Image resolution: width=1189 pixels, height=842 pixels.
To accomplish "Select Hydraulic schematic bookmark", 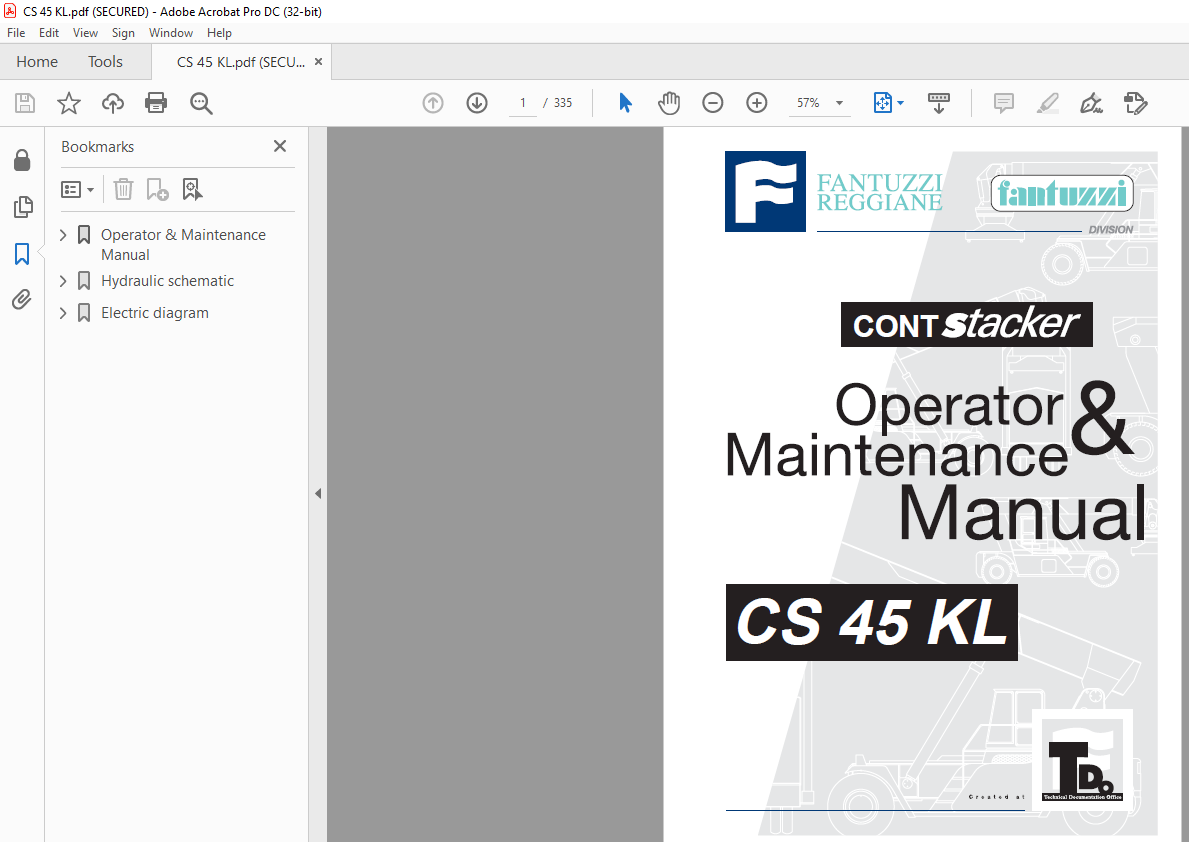I will 168,281.
